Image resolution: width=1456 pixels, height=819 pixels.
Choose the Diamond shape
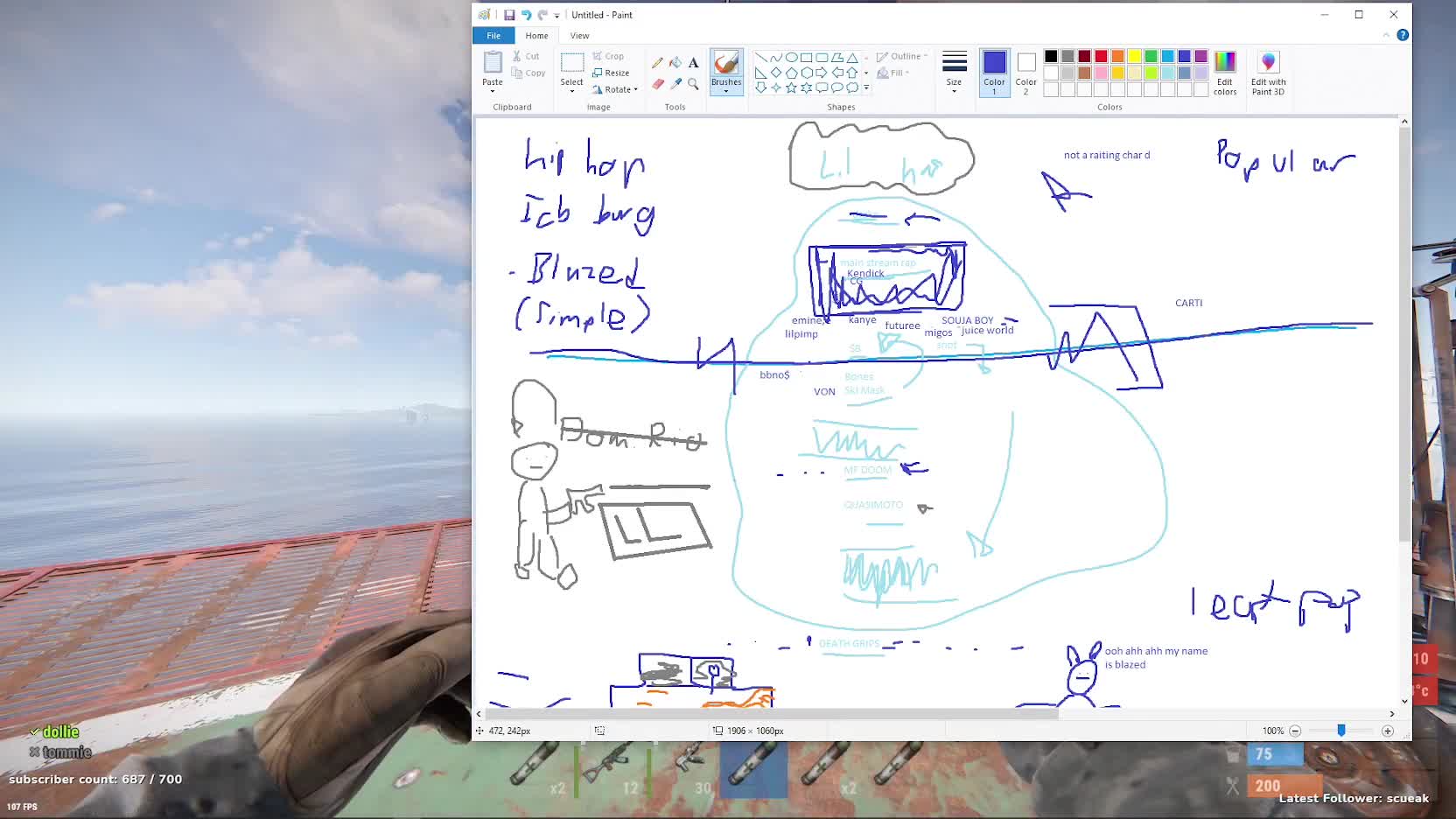pos(776,73)
